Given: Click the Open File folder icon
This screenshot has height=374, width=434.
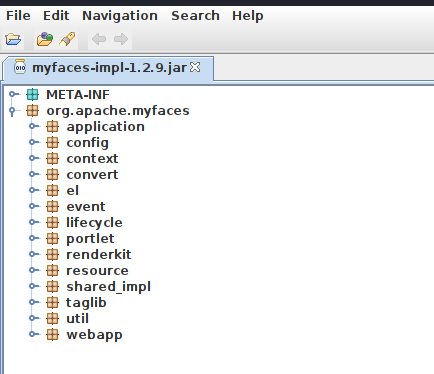Looking at the screenshot, I should (x=13, y=39).
